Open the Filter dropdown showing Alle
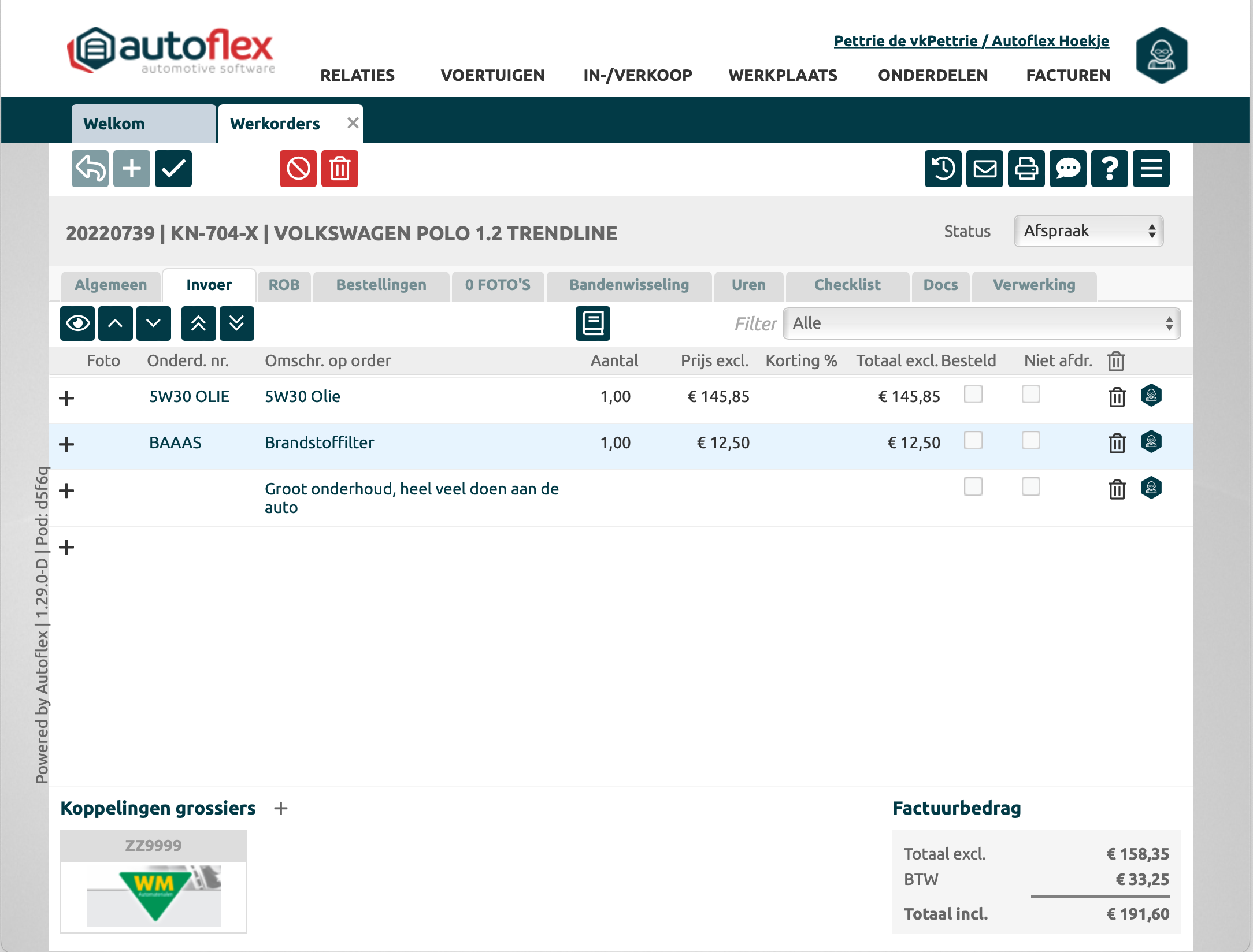Image resolution: width=1253 pixels, height=952 pixels. pos(981,323)
